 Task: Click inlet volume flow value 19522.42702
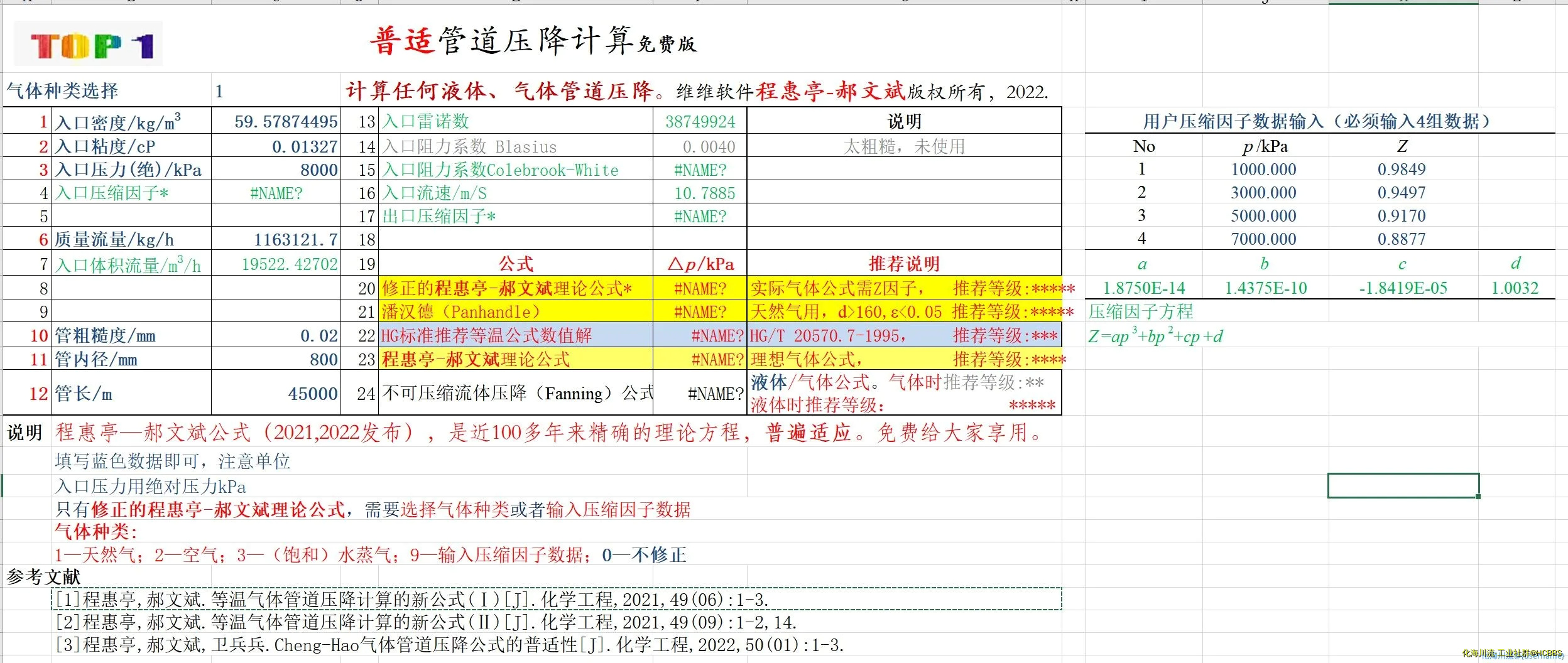pos(276,264)
